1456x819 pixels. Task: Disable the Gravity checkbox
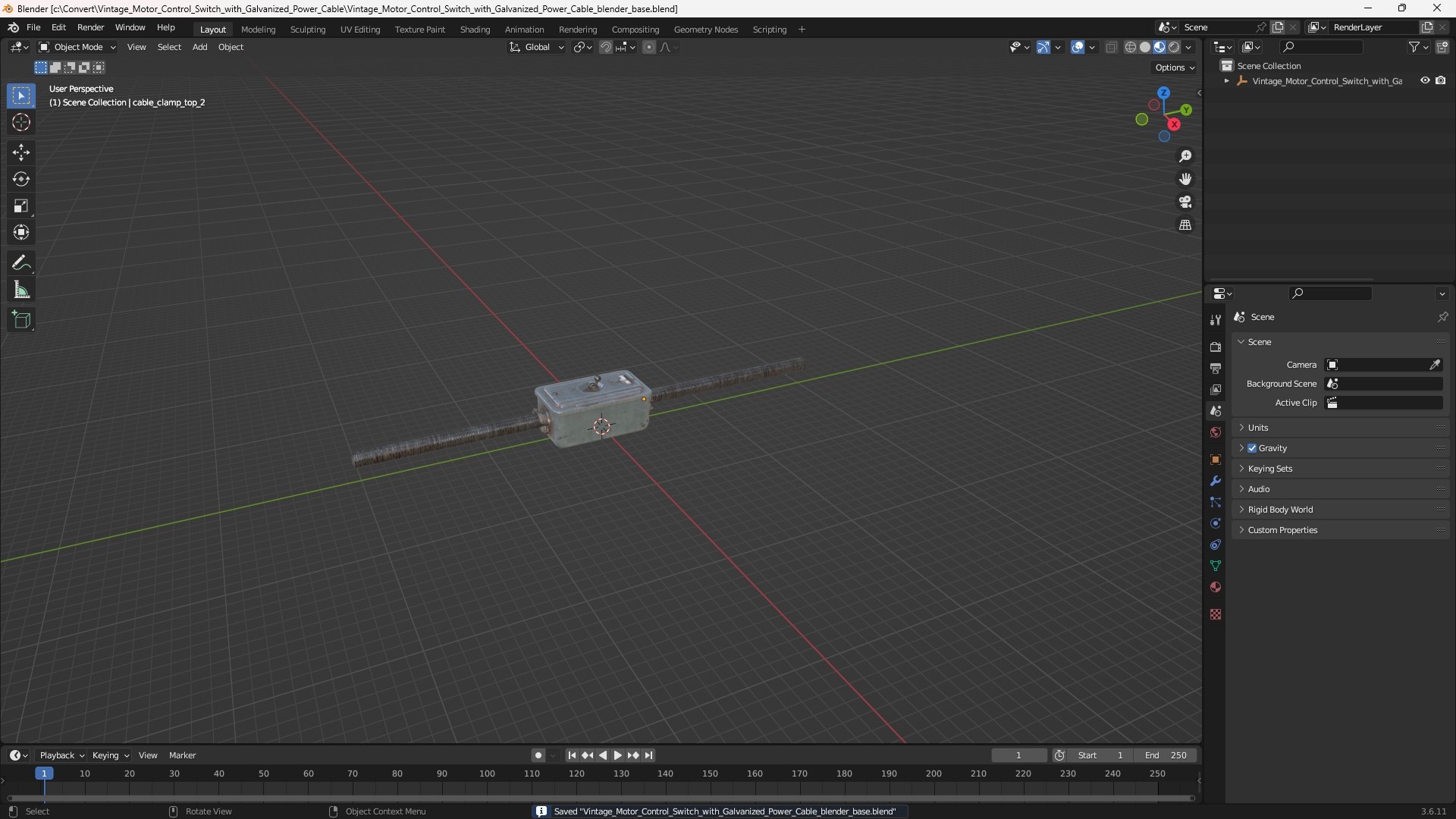click(x=1252, y=448)
